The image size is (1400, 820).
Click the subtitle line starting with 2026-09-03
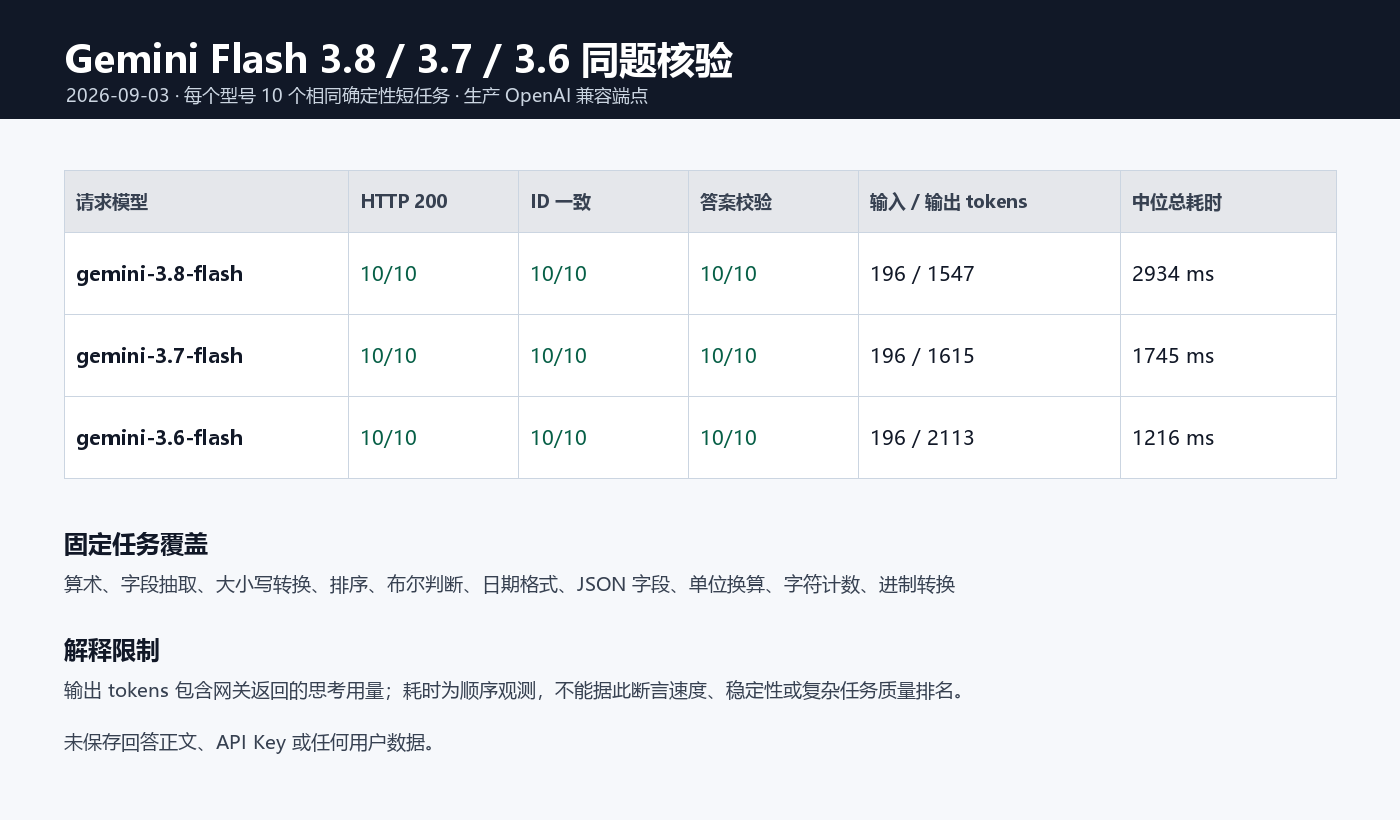pyautogui.click(x=357, y=96)
